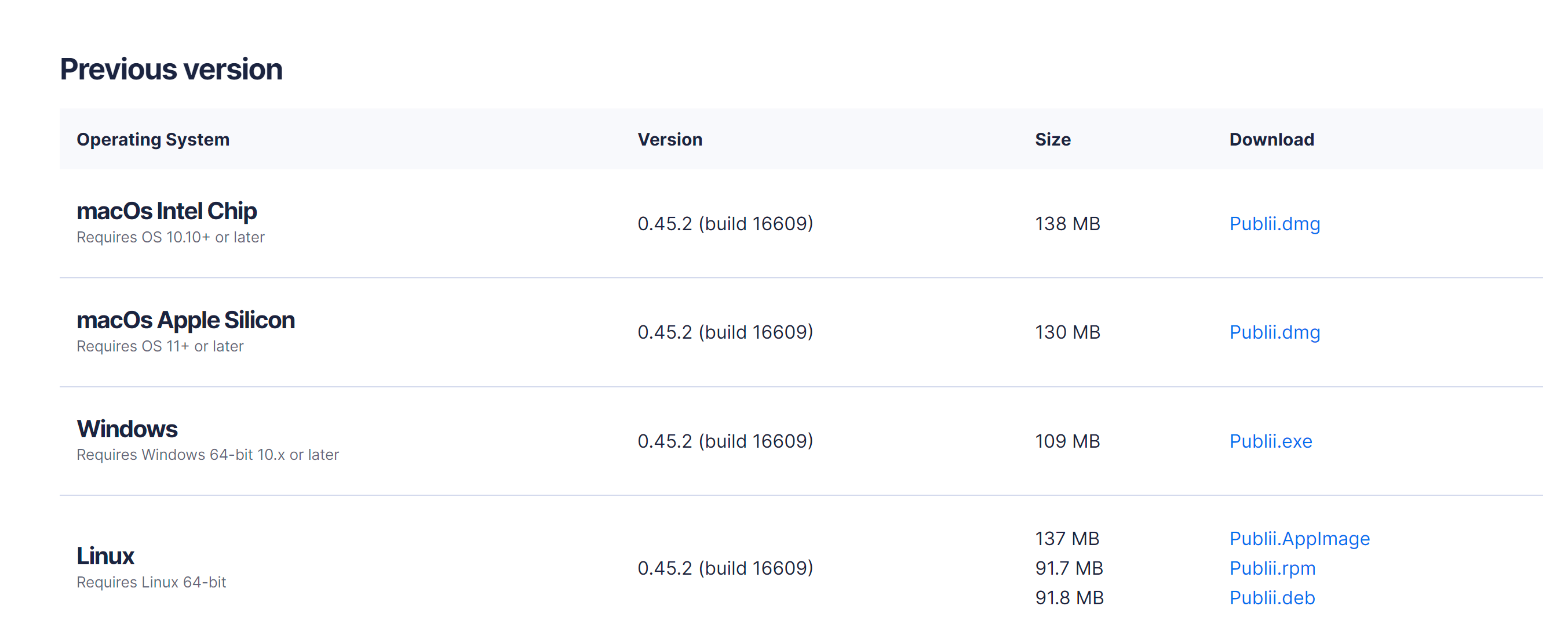Select the Windows row title
This screenshot has width=1568, height=635.
[126, 429]
